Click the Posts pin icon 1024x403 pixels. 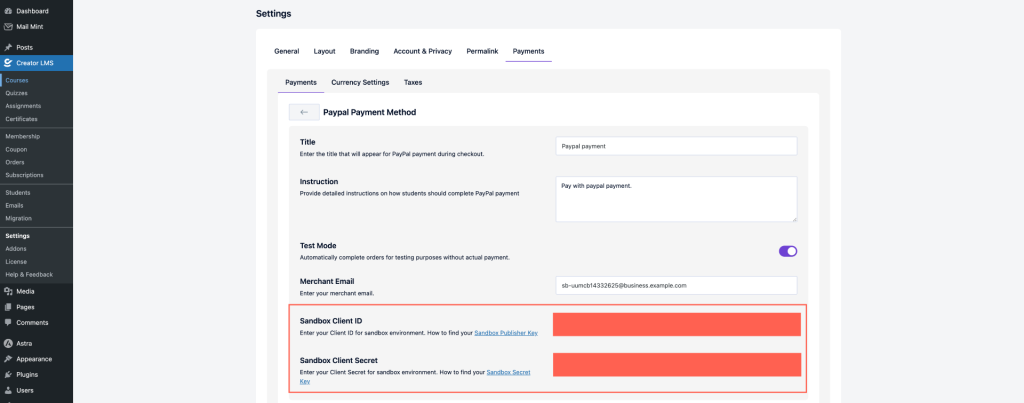[x=8, y=47]
